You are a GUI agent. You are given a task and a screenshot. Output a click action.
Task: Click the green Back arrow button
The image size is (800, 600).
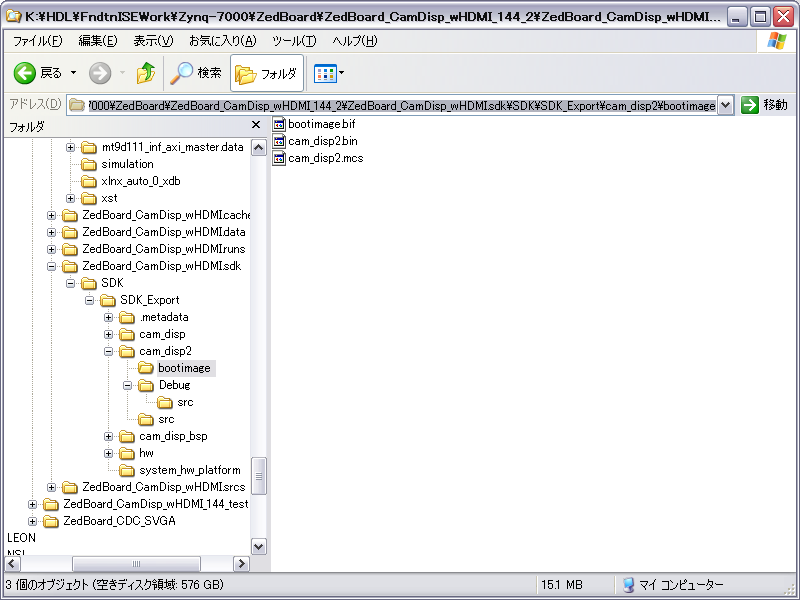(x=24, y=73)
